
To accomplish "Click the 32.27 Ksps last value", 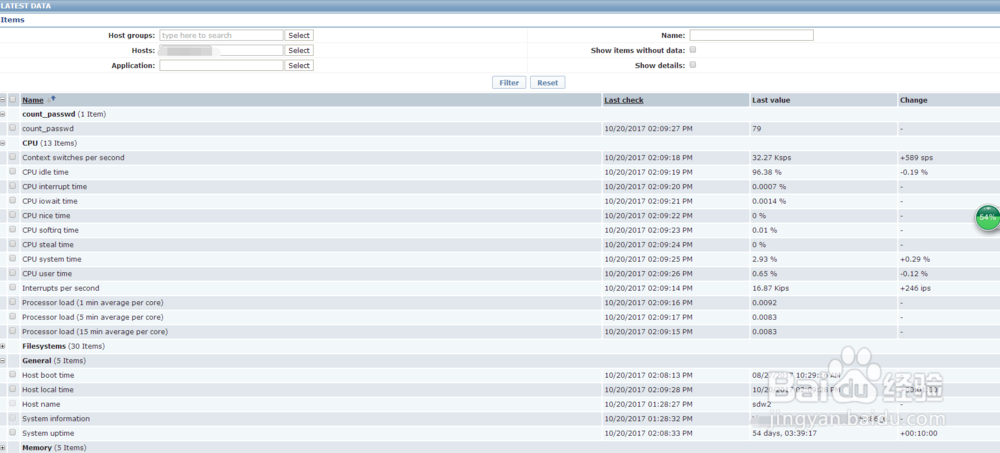I will 772,158.
